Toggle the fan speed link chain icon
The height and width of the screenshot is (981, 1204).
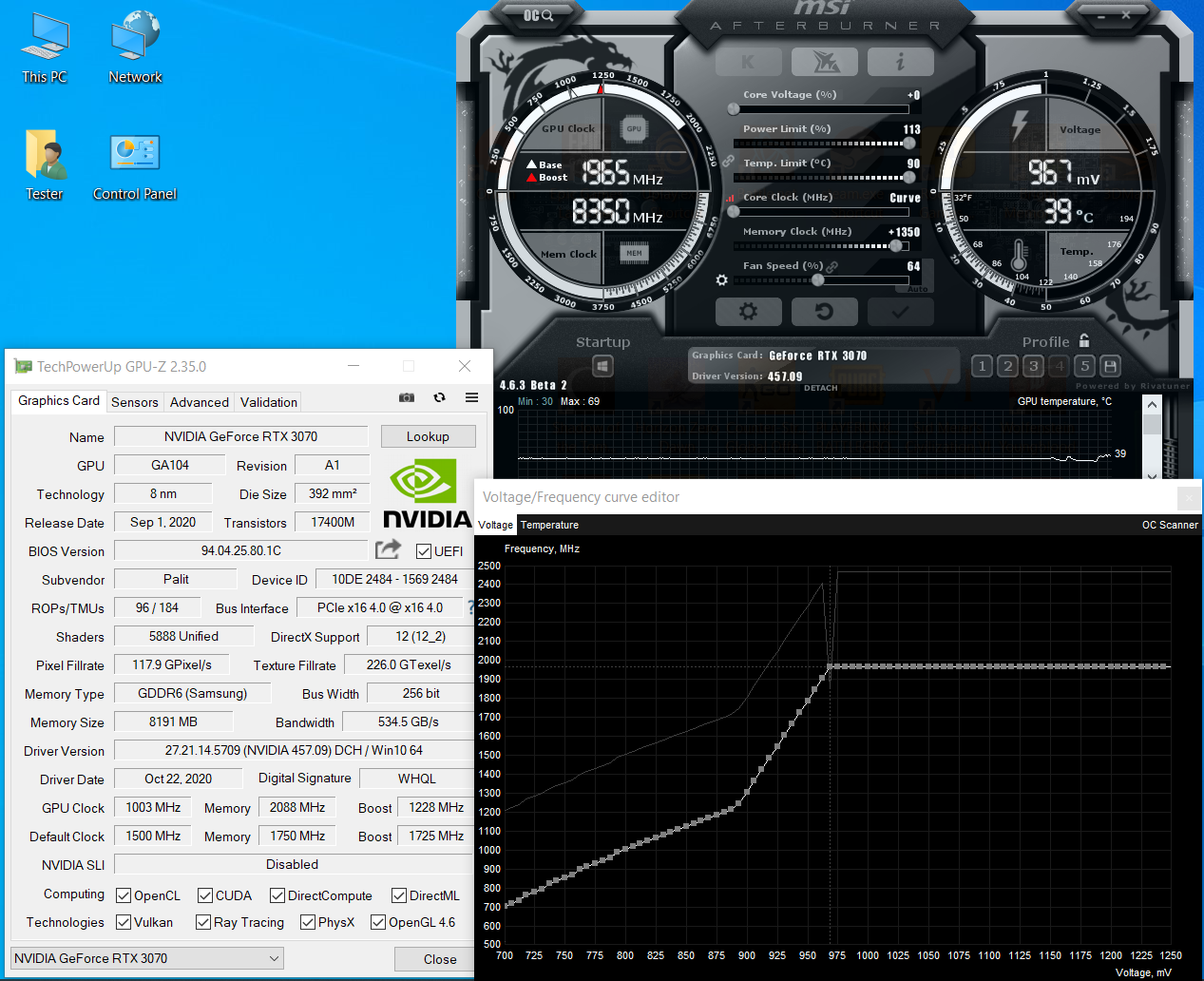[831, 266]
